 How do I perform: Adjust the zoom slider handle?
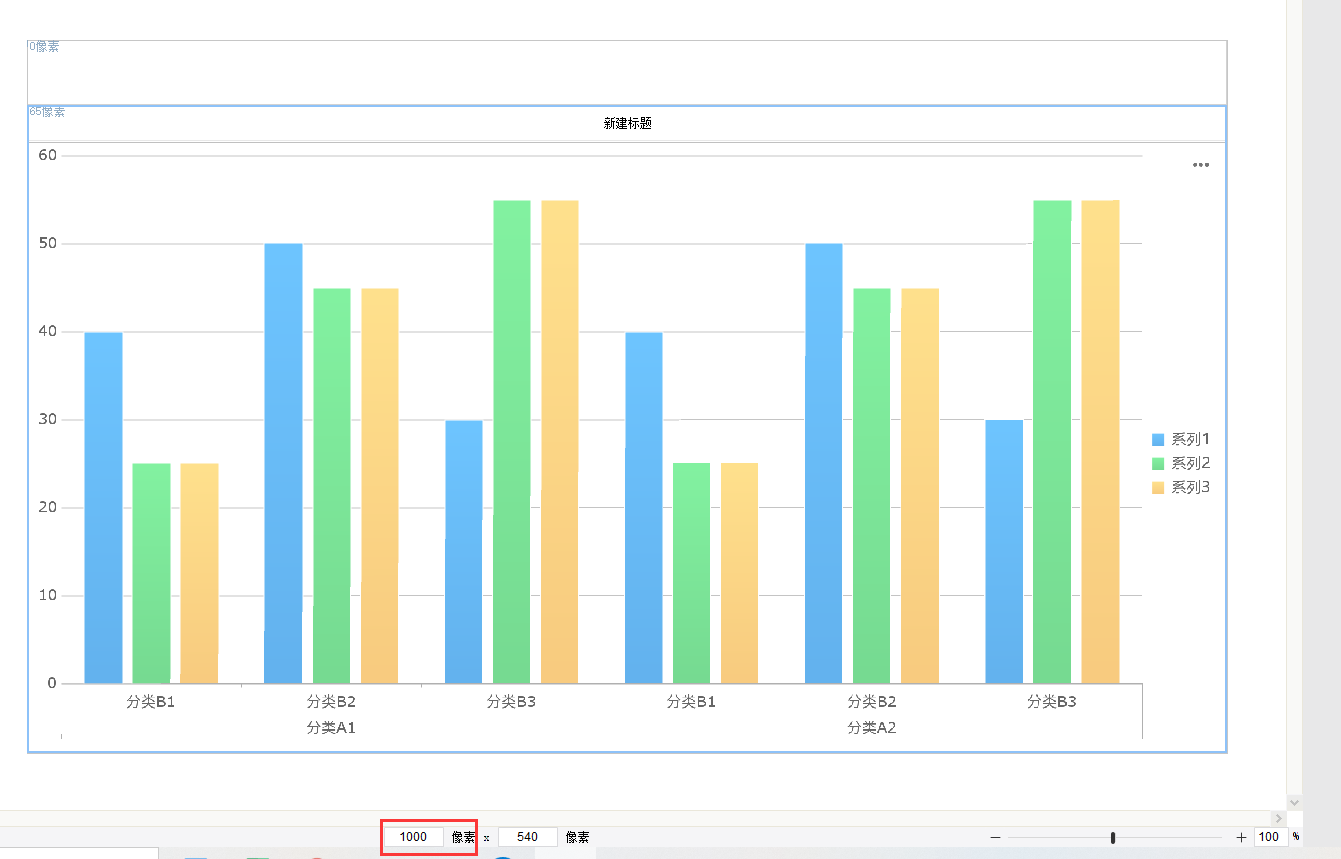1113,837
